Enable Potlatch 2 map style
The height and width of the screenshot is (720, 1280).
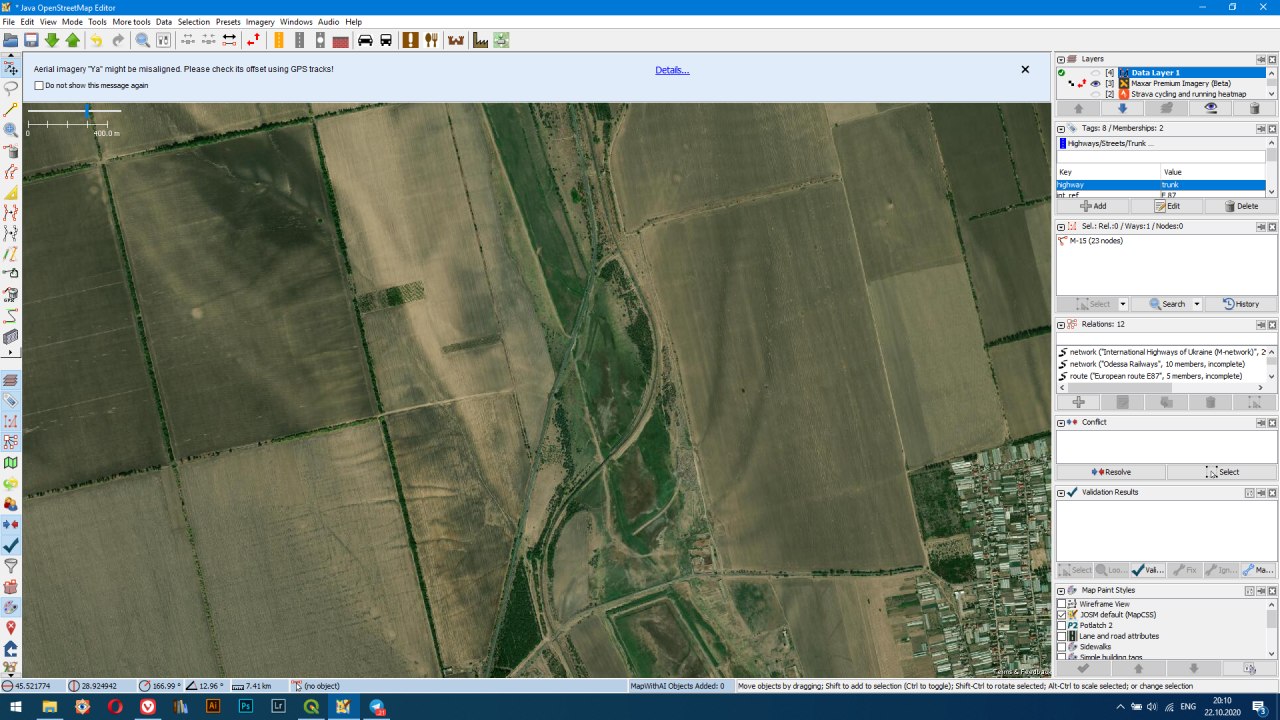click(1062, 625)
